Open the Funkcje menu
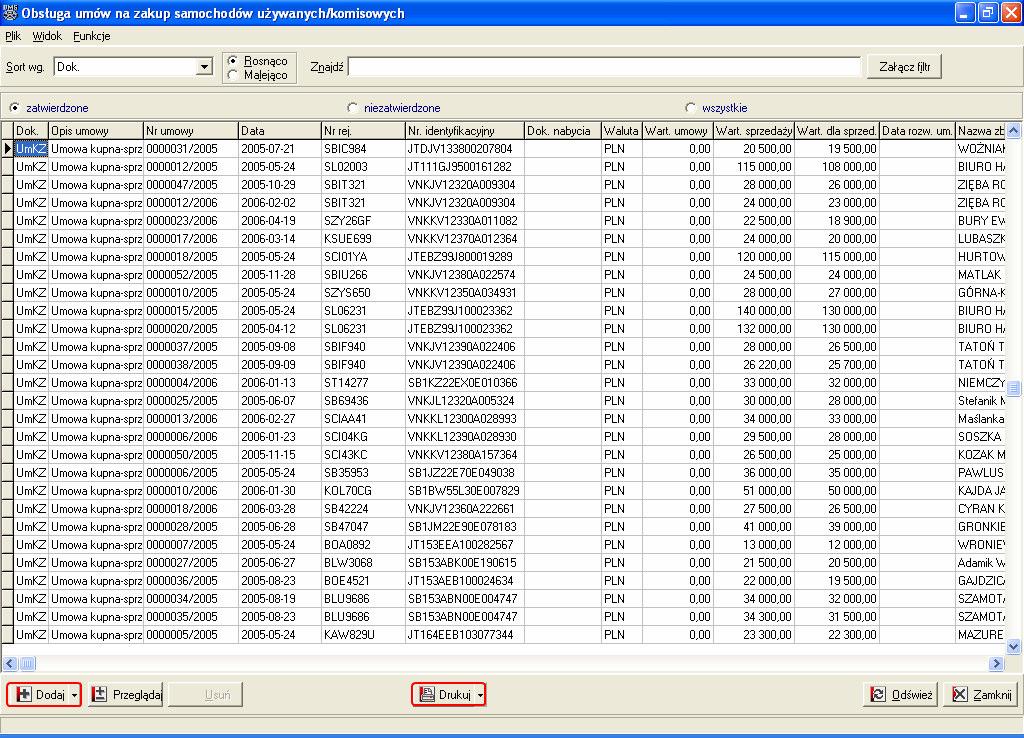Screen dimensions: 1024x738 click(x=91, y=36)
